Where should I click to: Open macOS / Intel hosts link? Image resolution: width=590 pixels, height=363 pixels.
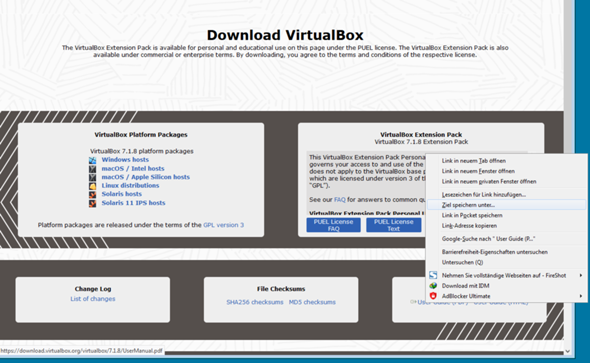[x=133, y=169]
